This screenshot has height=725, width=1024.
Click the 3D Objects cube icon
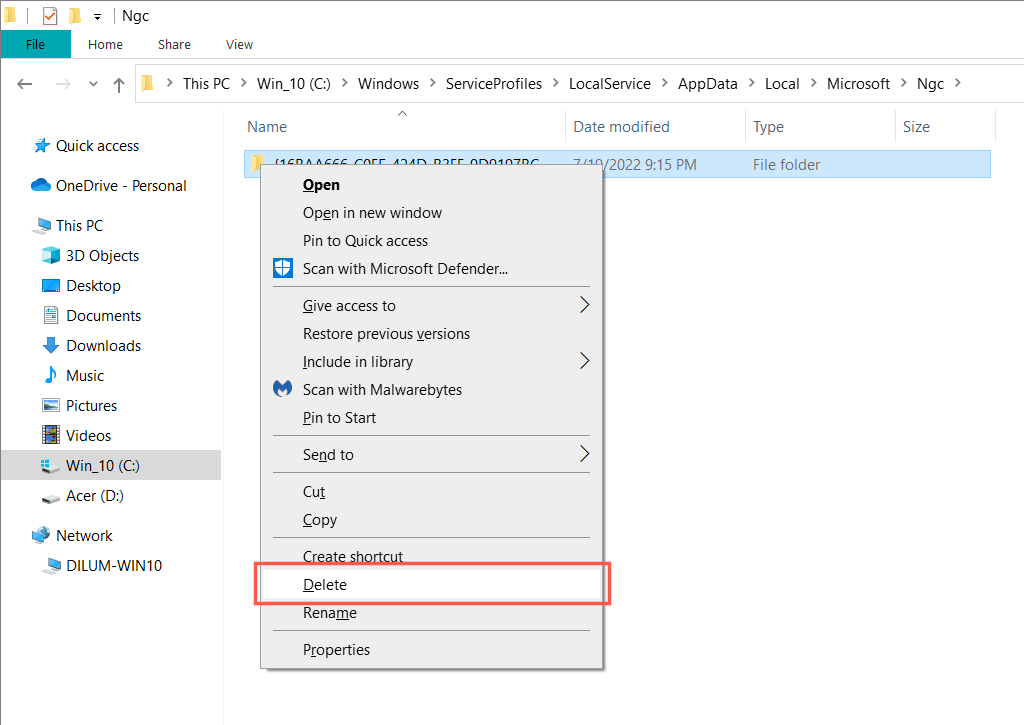click(x=51, y=256)
